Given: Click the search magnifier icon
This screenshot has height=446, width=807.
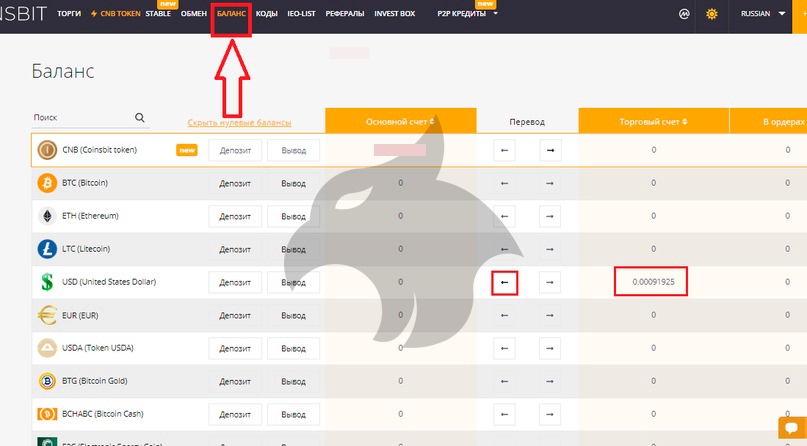Looking at the screenshot, I should tap(140, 118).
